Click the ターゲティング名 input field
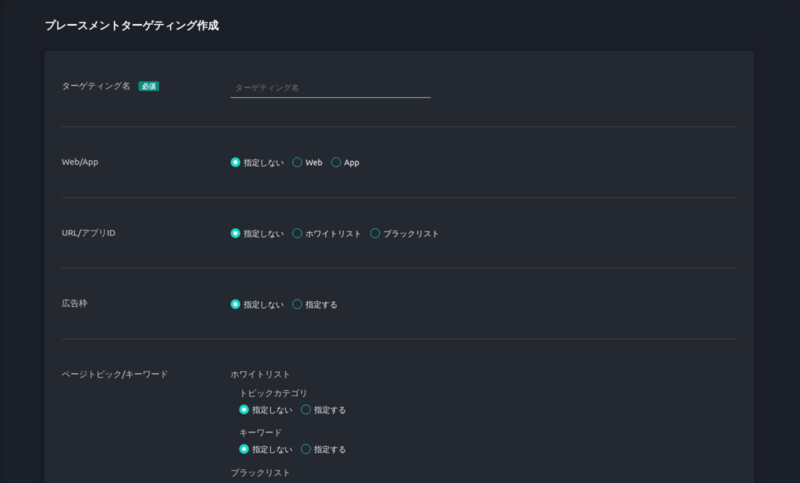 (x=330, y=88)
